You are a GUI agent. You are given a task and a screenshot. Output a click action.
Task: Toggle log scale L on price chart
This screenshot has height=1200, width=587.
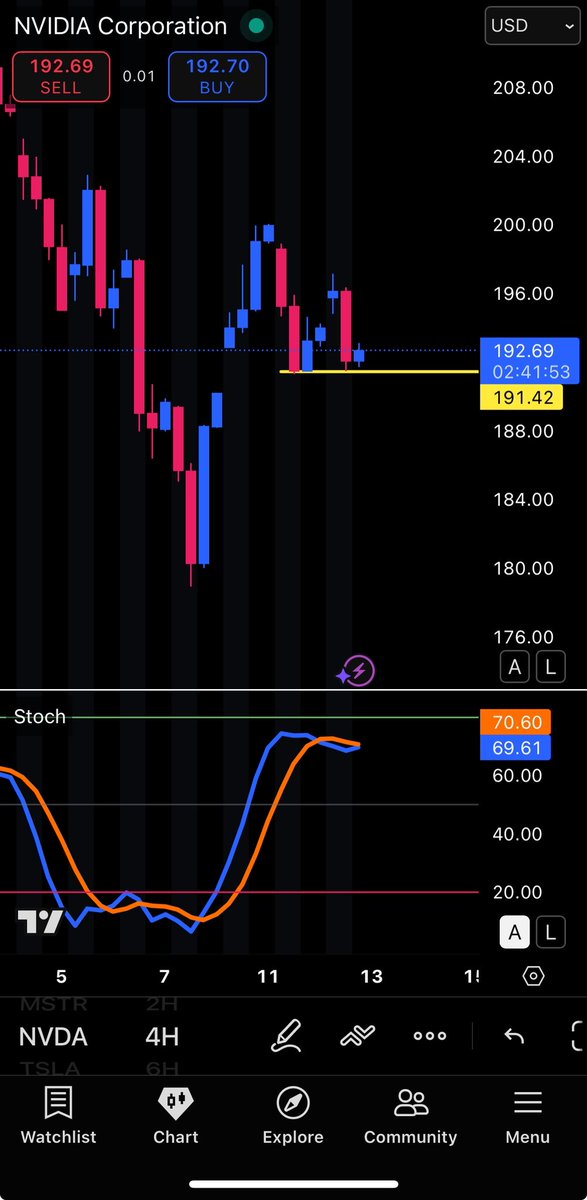(x=549, y=668)
